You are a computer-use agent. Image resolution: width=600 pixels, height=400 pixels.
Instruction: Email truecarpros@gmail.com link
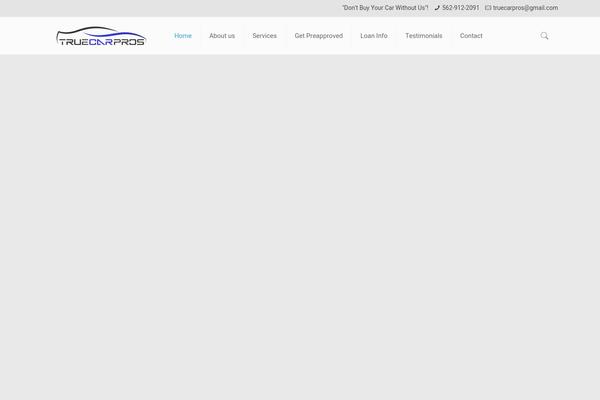[525, 8]
